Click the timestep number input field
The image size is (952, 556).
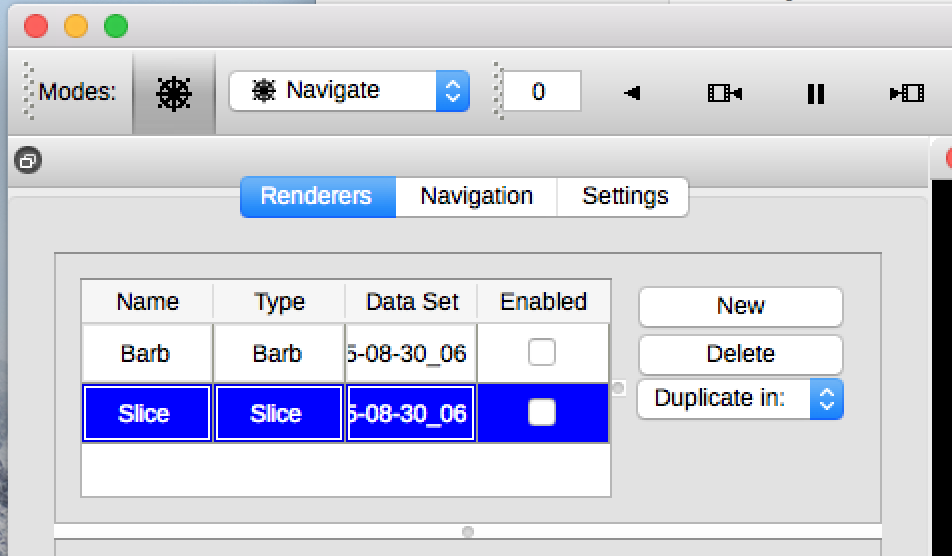pos(540,92)
